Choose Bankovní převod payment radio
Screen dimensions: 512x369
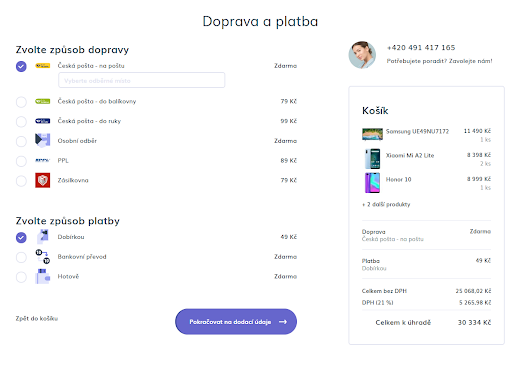[x=21, y=257]
